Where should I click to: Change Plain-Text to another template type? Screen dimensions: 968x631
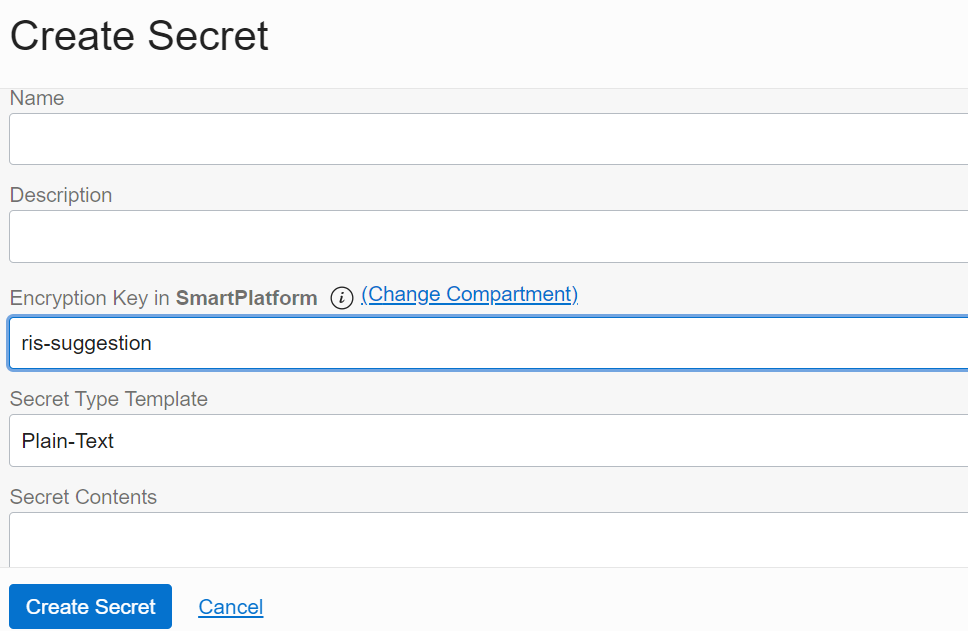coord(480,440)
